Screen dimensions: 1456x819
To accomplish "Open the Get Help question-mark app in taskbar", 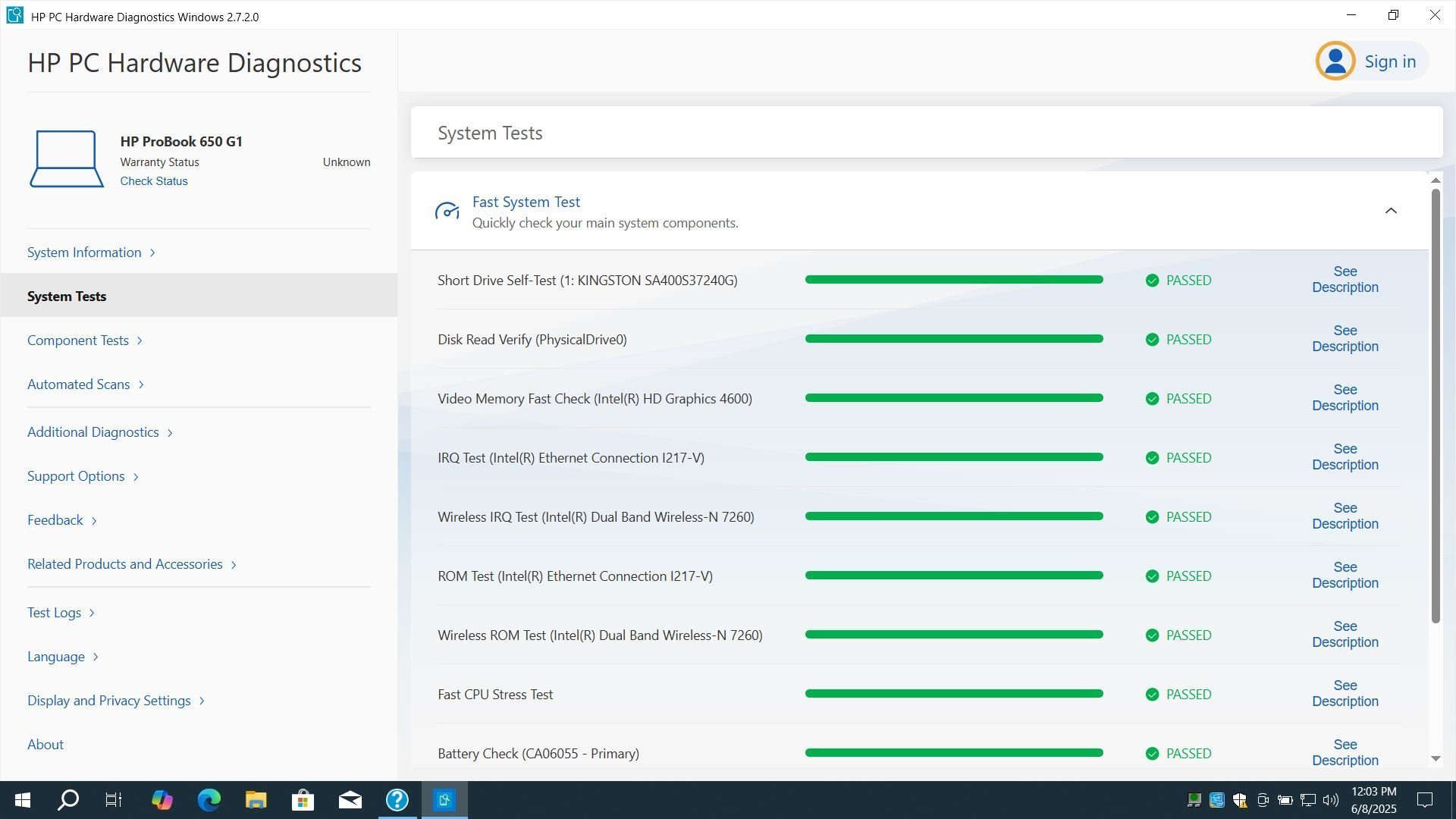I will click(397, 800).
